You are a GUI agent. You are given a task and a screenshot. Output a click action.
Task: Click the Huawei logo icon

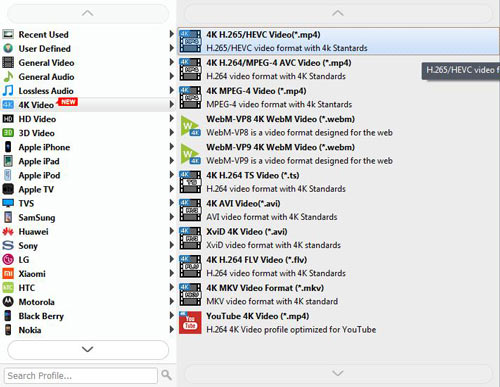tap(8, 231)
